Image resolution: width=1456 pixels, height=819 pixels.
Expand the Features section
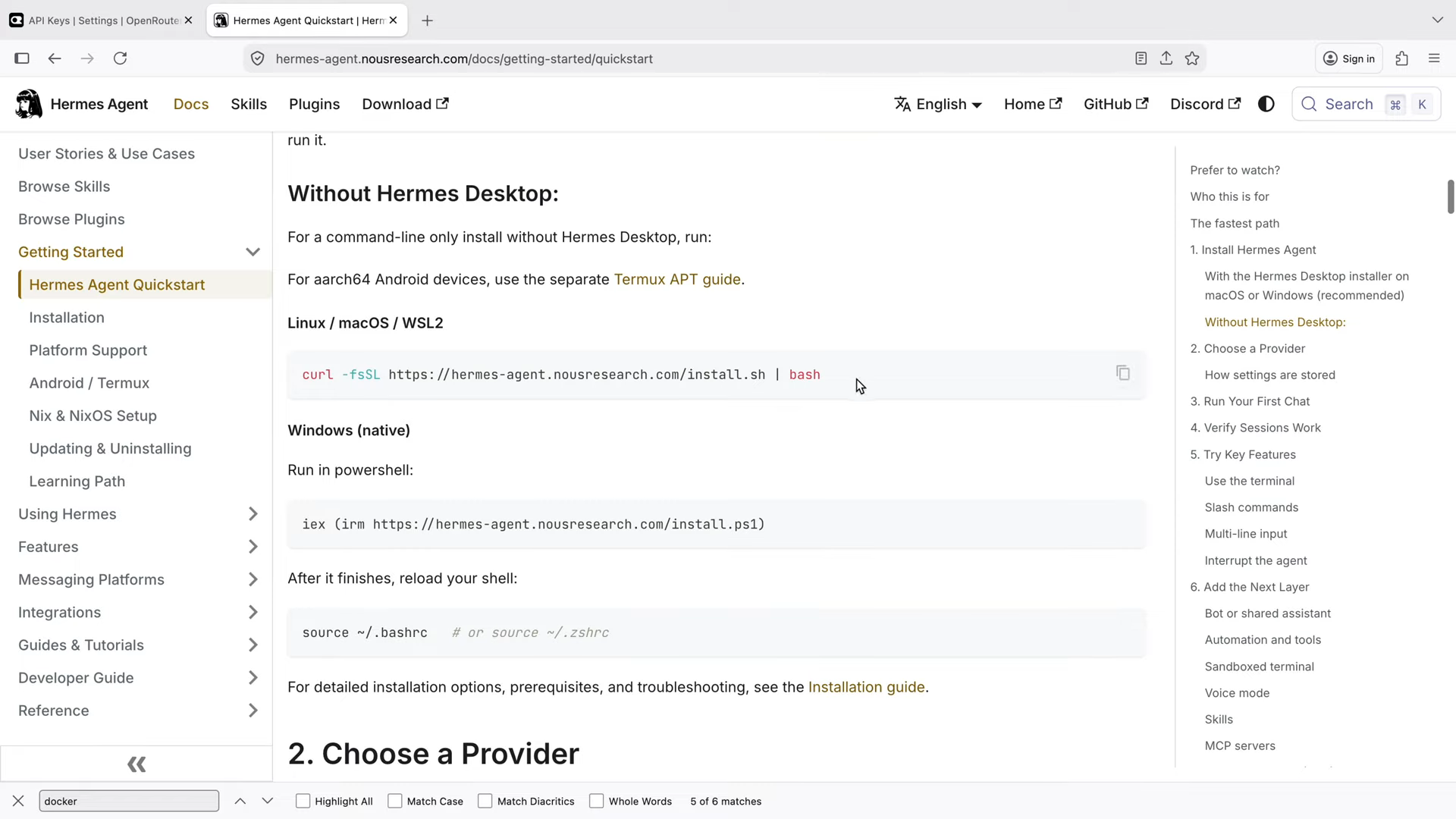tap(253, 547)
